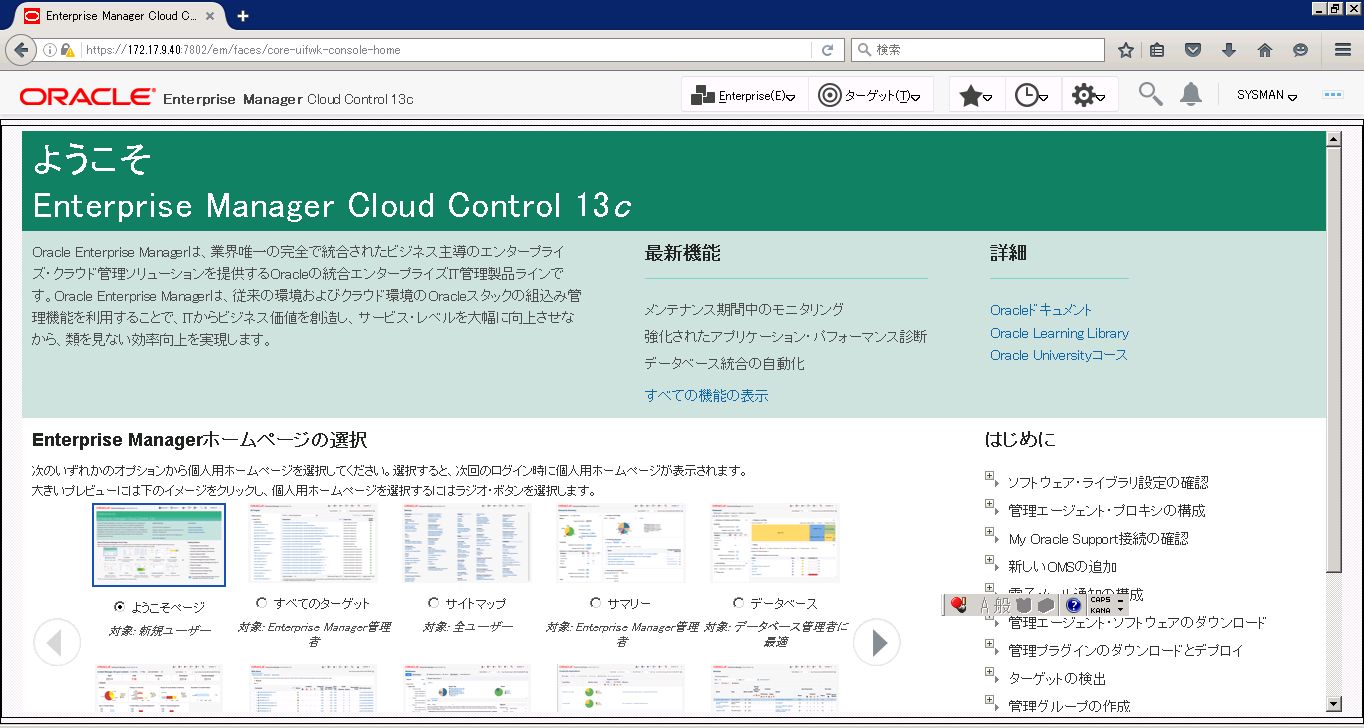The width and height of the screenshot is (1364, 728).
Task: Reload the page with the refresh icon
Action: [827, 50]
